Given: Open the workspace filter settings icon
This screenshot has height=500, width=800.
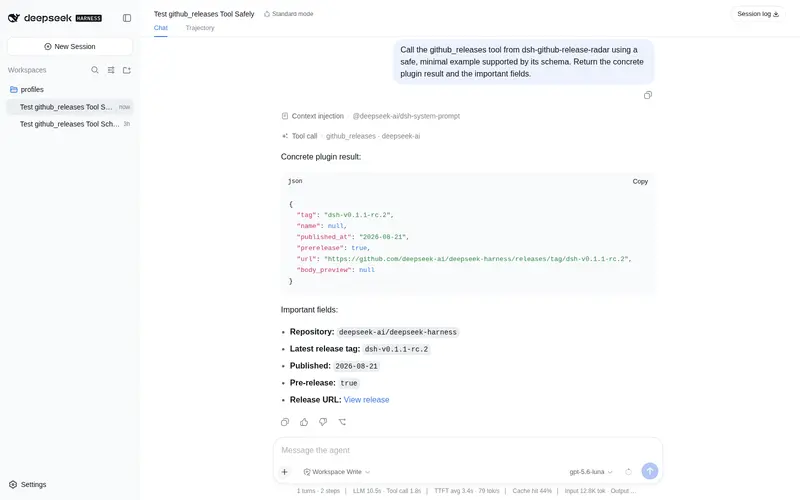Looking at the screenshot, I should tap(111, 70).
